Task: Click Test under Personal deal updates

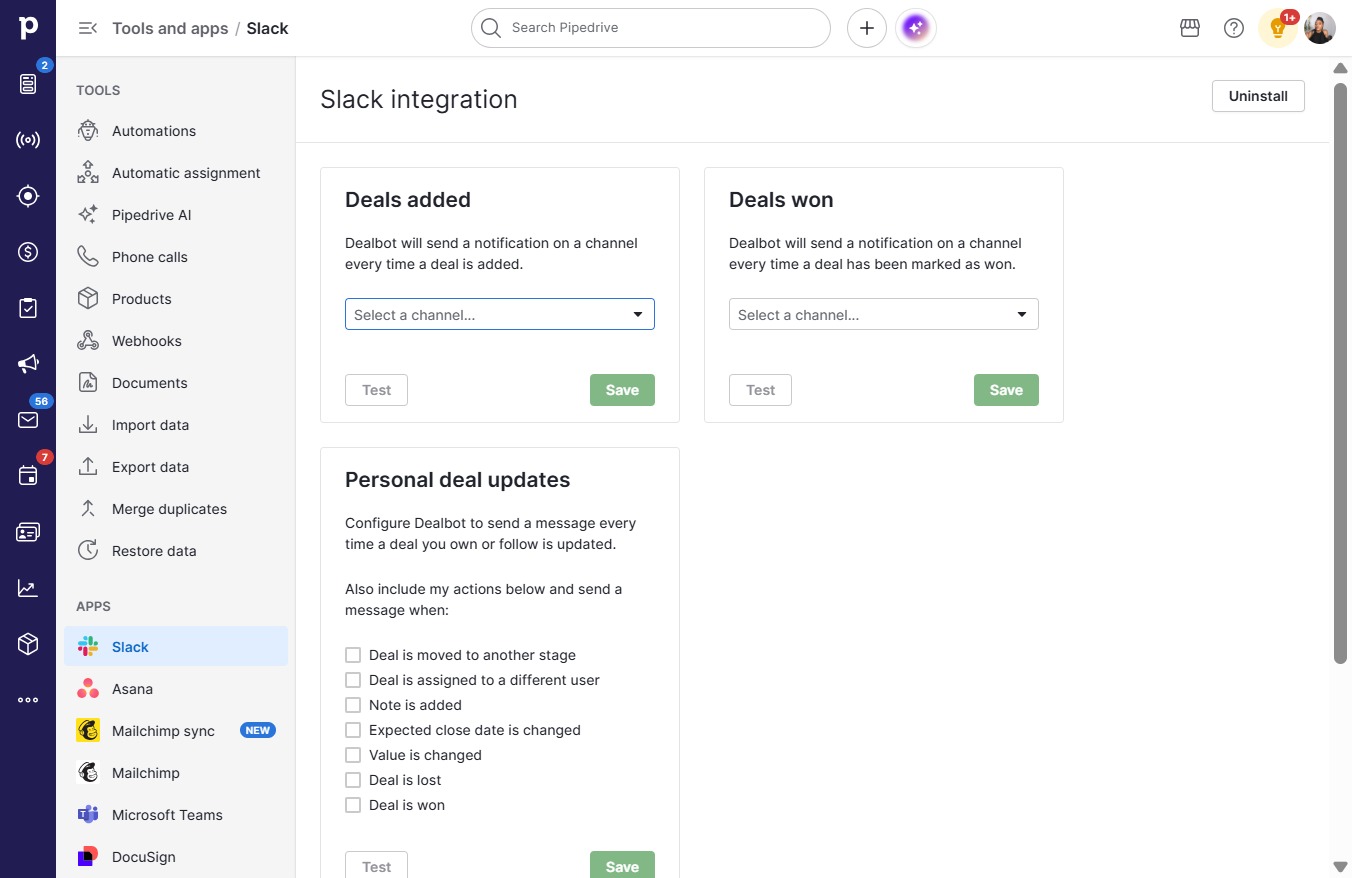Action: 376,866
